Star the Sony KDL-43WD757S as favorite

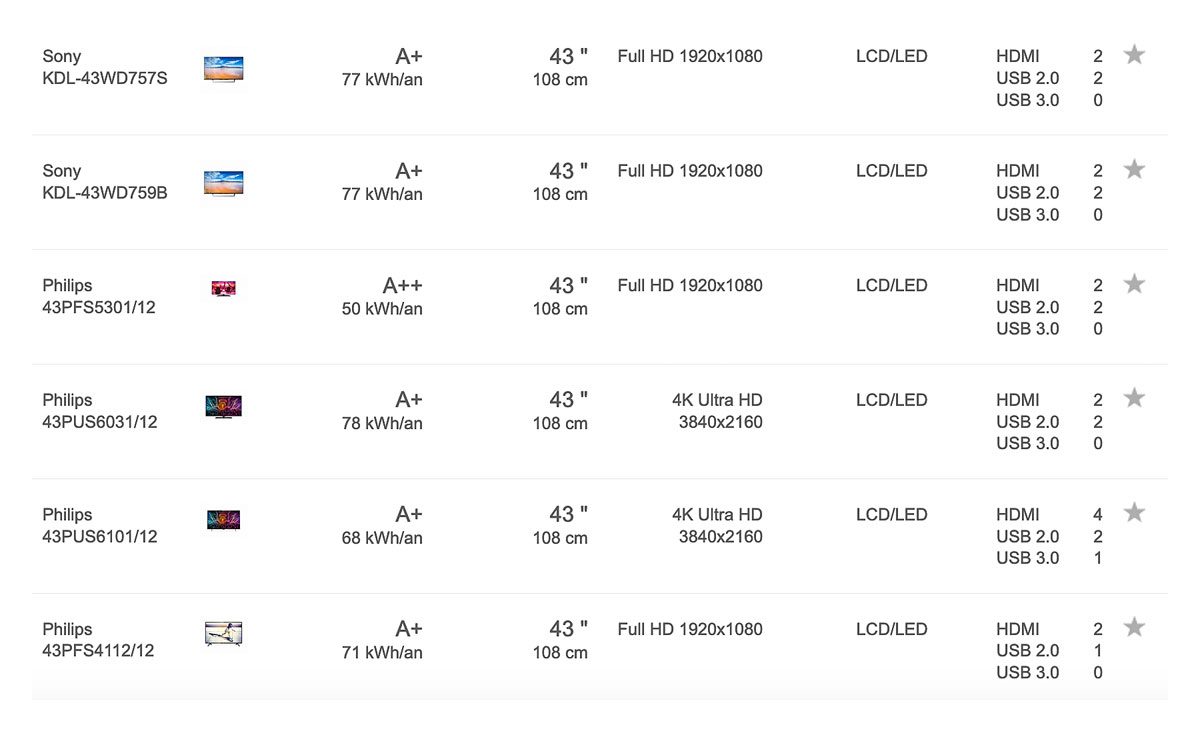[x=1134, y=54]
